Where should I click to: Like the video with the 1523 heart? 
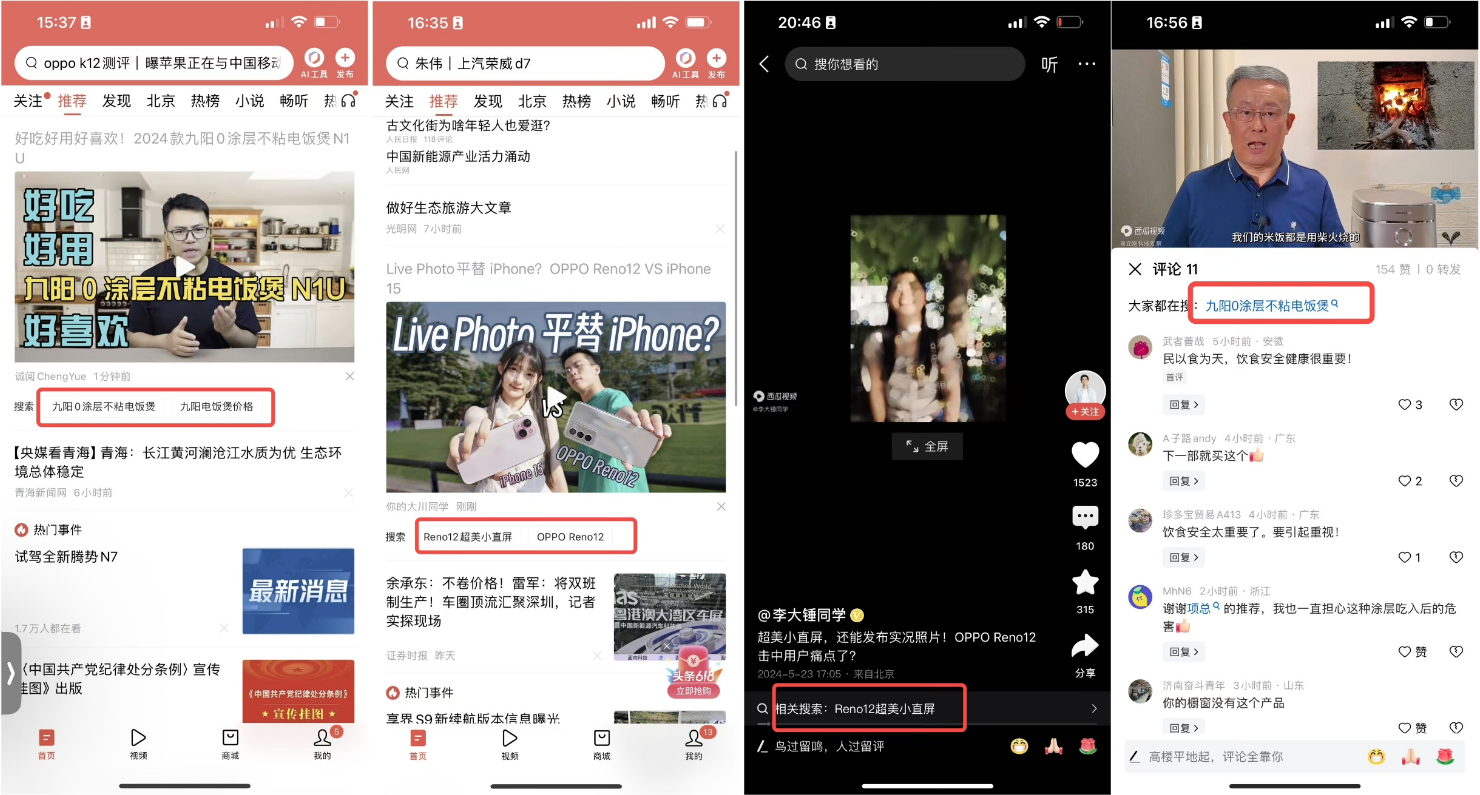tap(1085, 455)
